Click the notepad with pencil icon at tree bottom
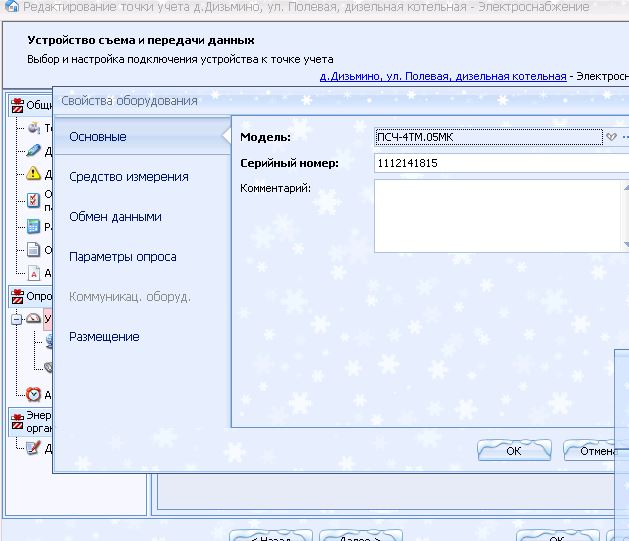 point(33,447)
